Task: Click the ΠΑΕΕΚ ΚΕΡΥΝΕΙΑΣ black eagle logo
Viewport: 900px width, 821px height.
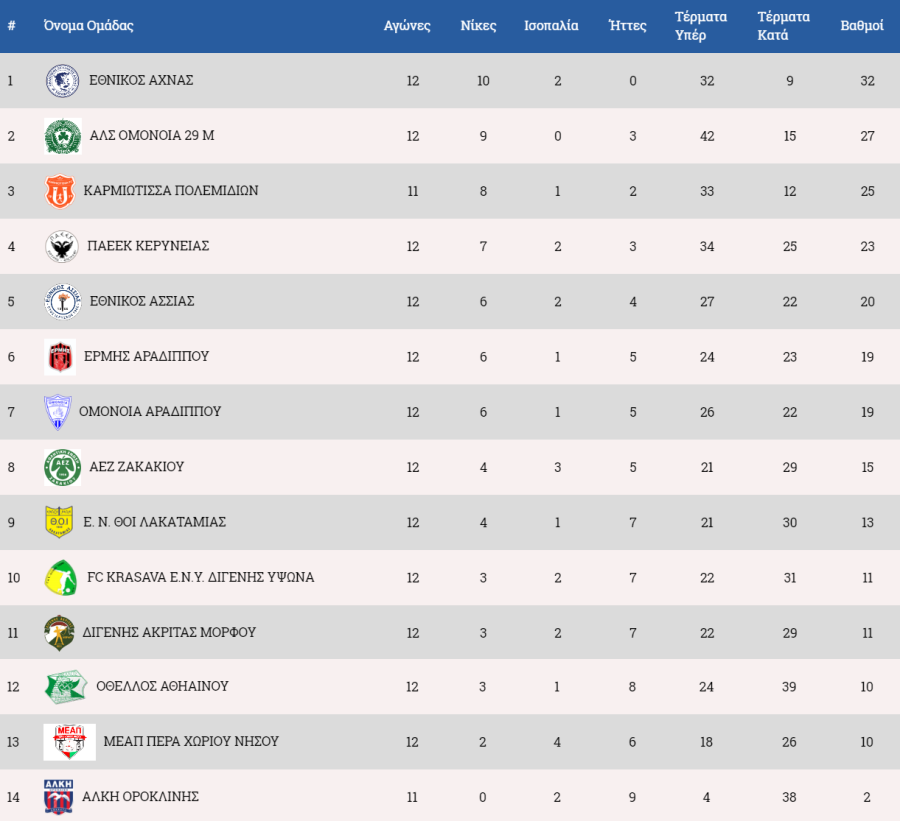Action: tap(61, 247)
